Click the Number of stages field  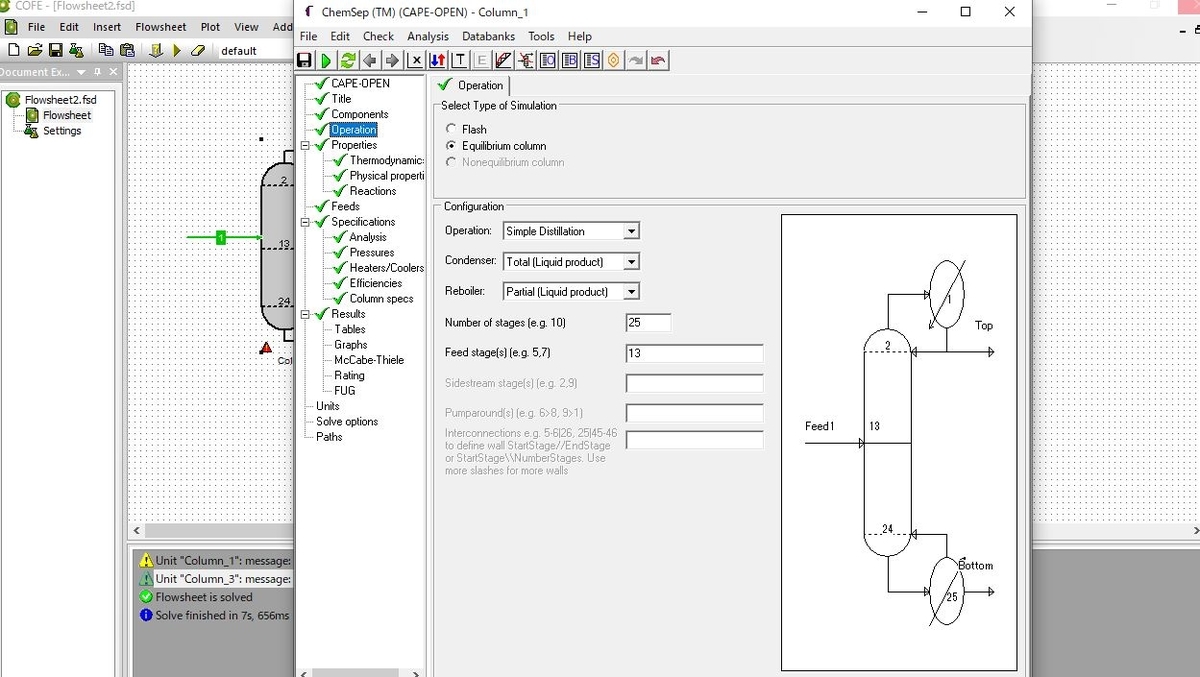coord(648,323)
